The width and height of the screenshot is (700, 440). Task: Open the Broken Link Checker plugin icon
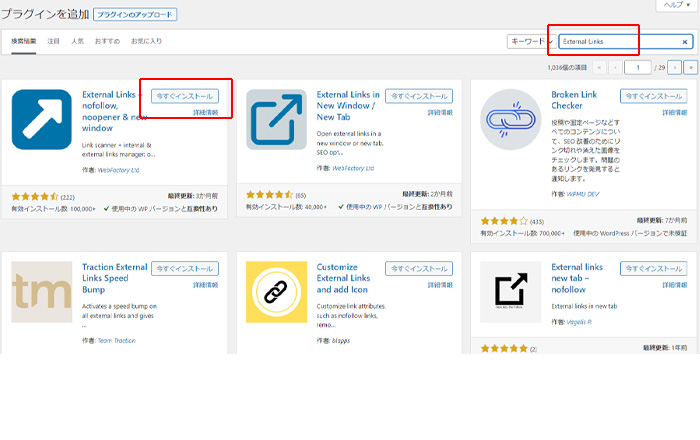(x=511, y=120)
